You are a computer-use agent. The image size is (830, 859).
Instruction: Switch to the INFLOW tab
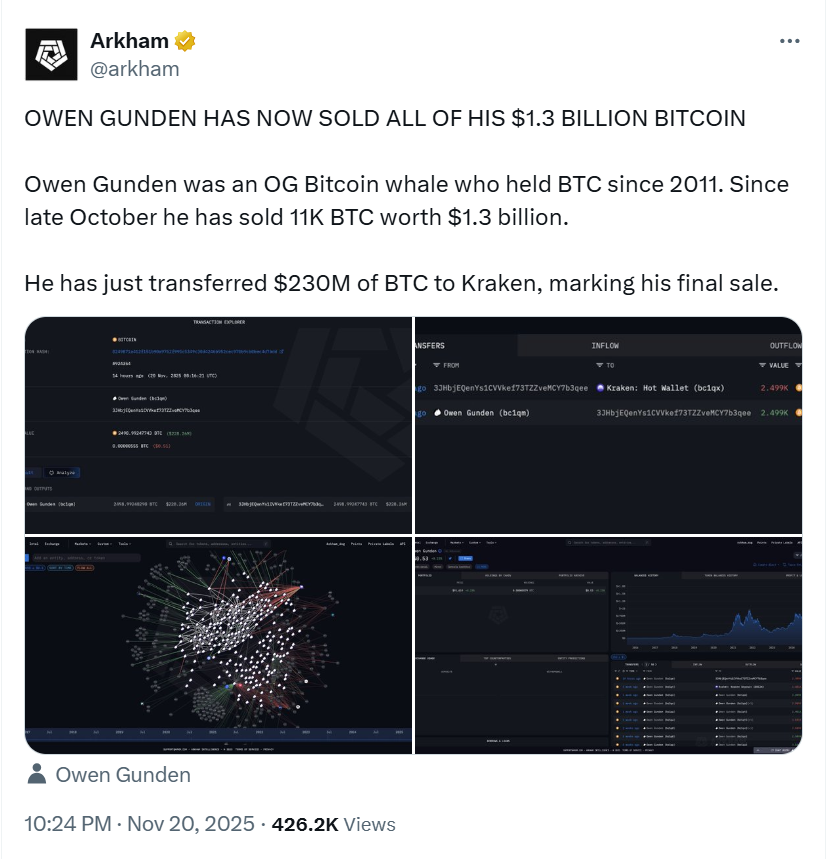pos(605,344)
